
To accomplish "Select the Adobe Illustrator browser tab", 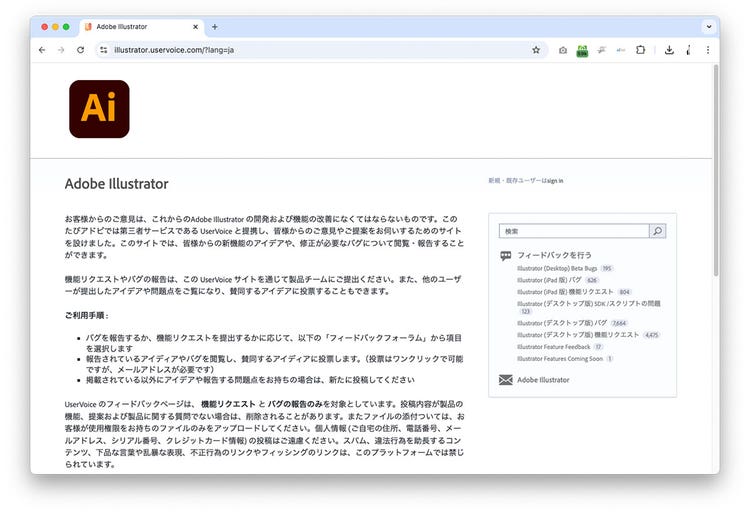I will tap(142, 27).
